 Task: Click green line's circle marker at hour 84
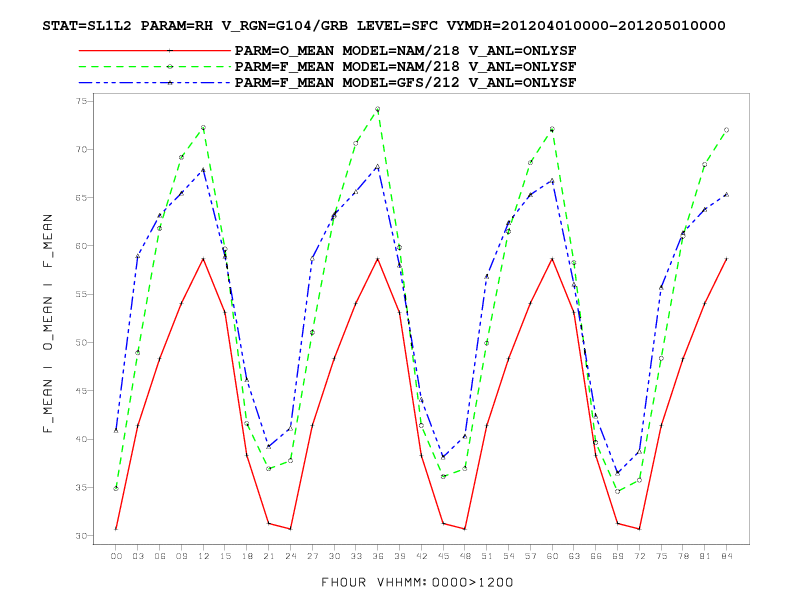(x=726, y=130)
